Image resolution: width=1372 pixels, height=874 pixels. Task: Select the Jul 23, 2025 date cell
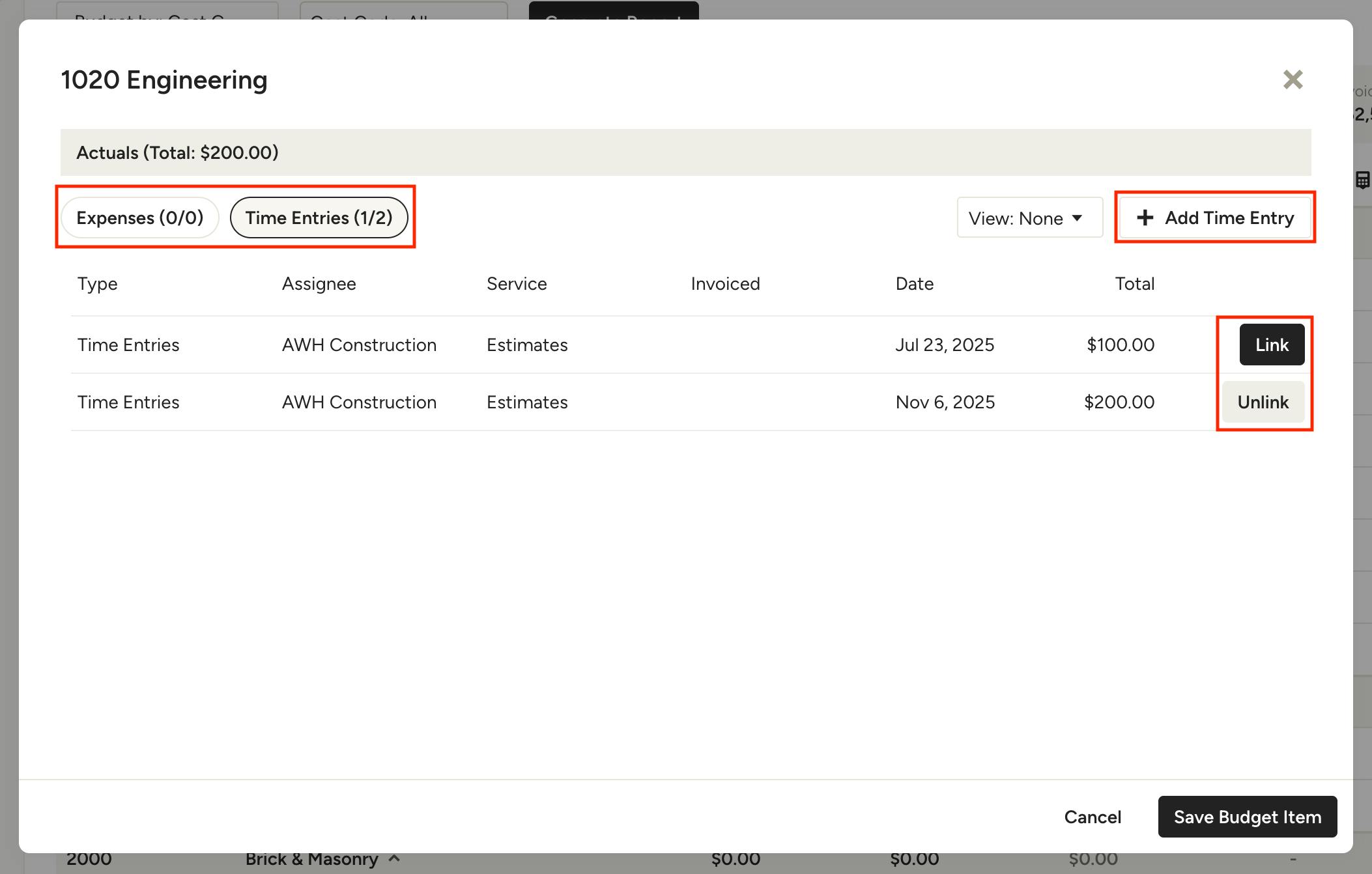(944, 345)
